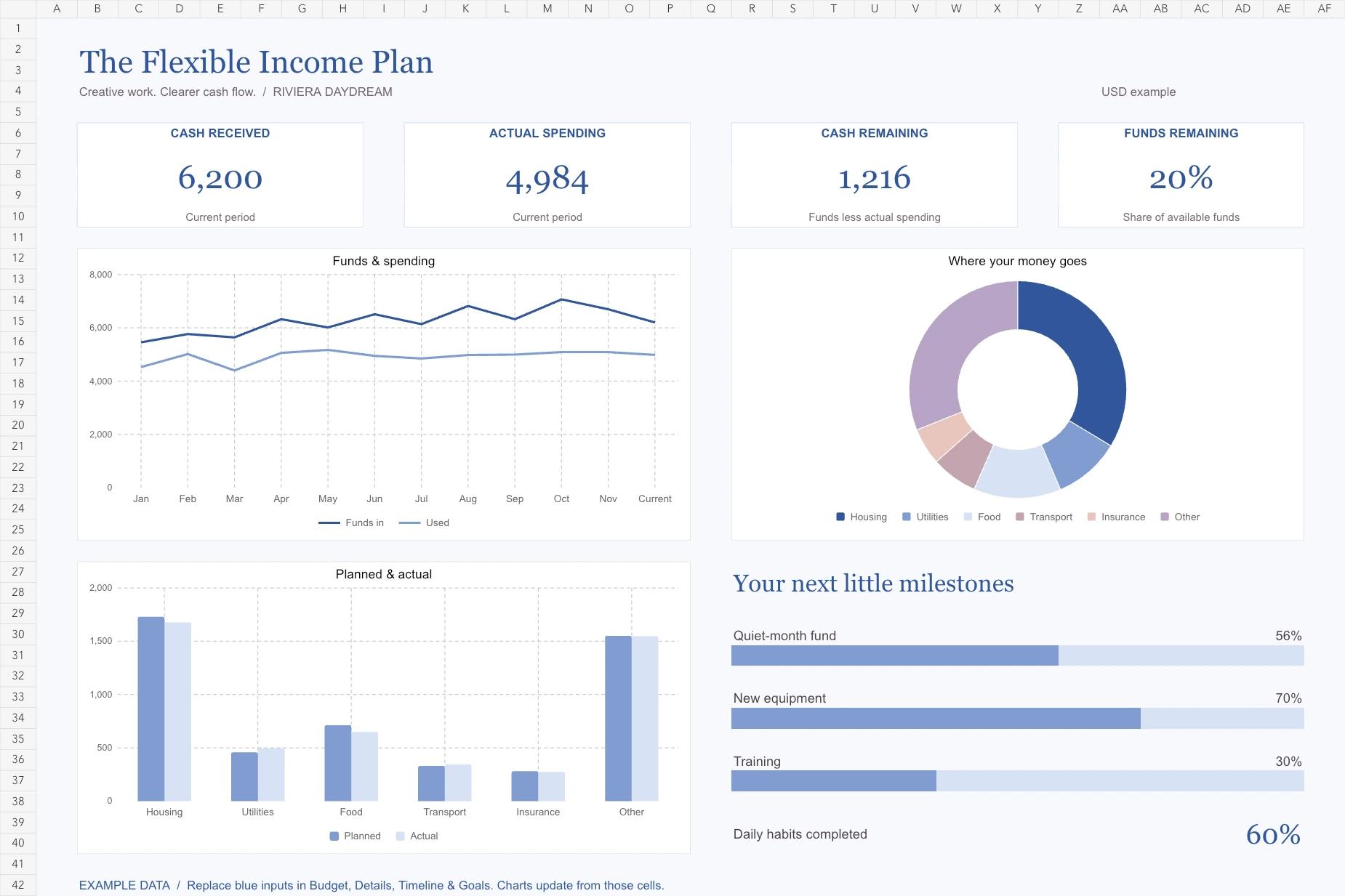Click 'RIVIERA DAYDREAM' subtitle text

pos(332,92)
